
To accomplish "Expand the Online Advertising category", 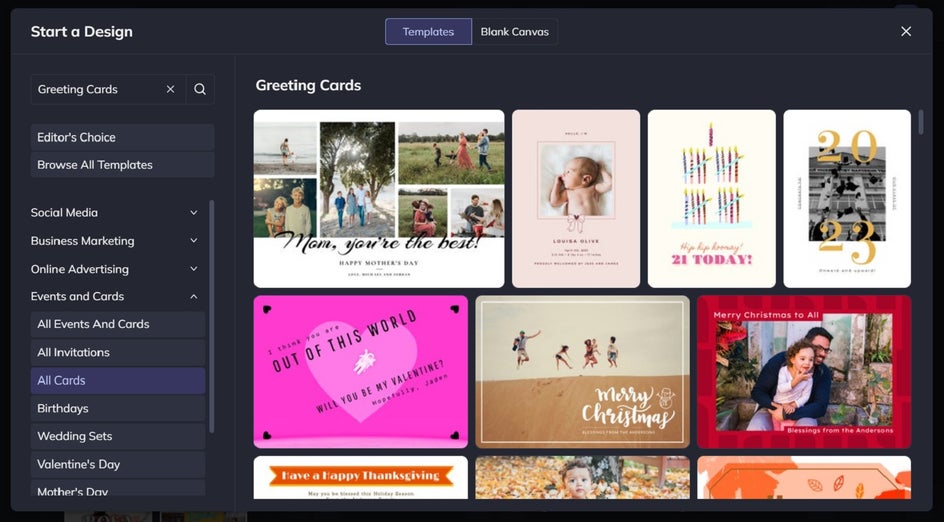I will click(x=114, y=269).
